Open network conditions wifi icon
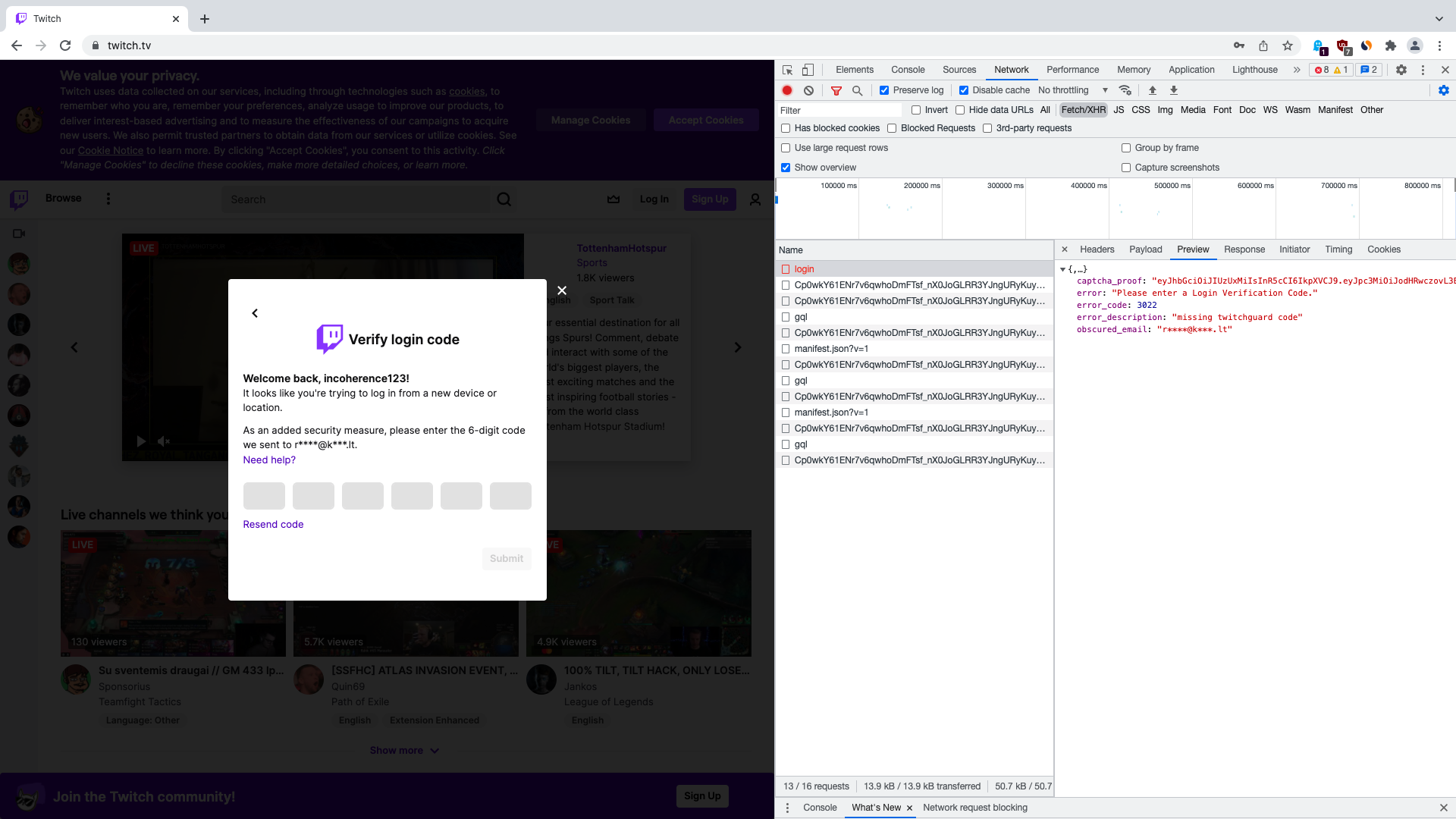 point(1125,90)
